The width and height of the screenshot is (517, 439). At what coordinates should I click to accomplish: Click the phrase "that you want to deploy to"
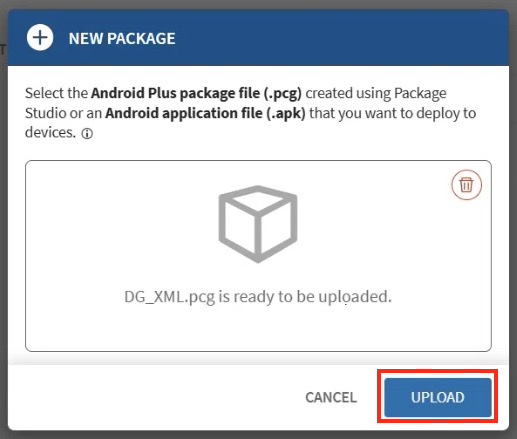pos(393,113)
